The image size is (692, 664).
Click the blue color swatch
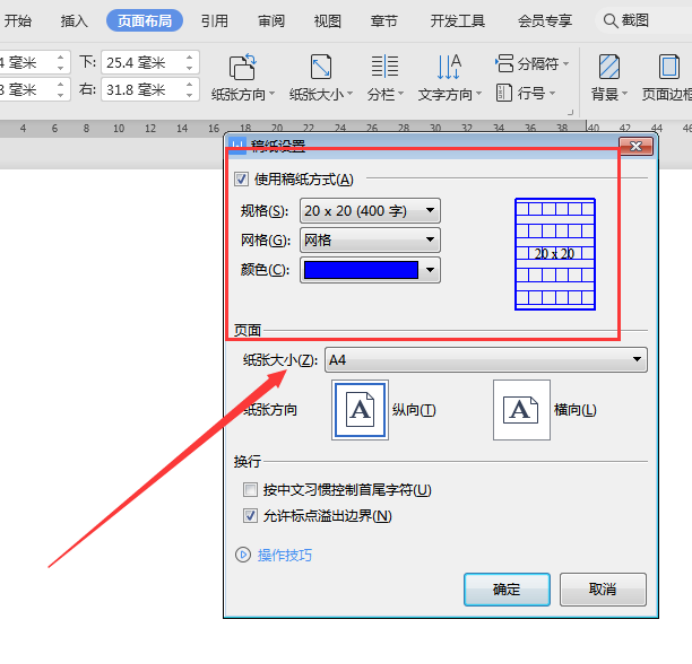[361, 270]
